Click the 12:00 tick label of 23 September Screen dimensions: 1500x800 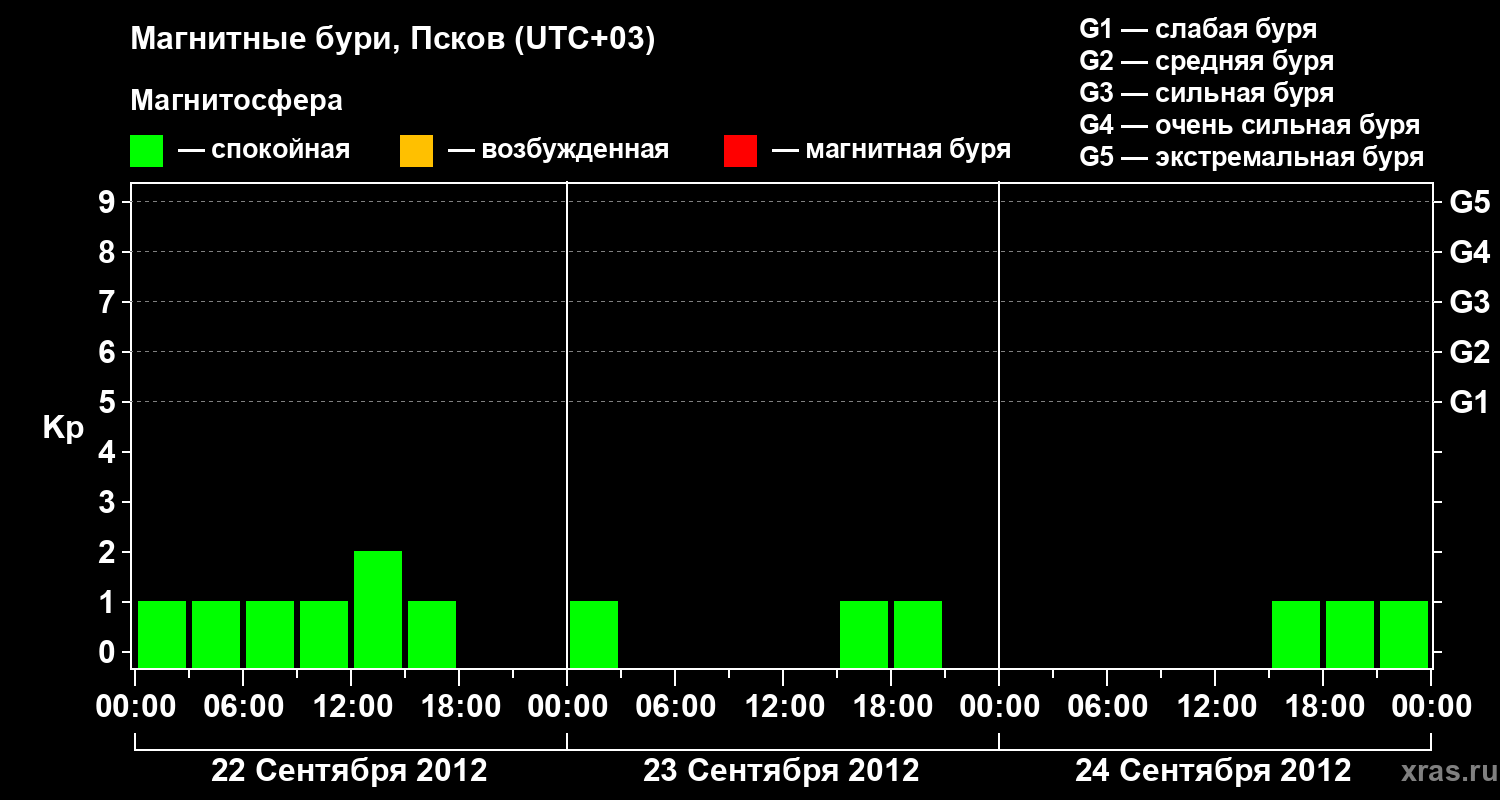pyautogui.click(x=783, y=707)
